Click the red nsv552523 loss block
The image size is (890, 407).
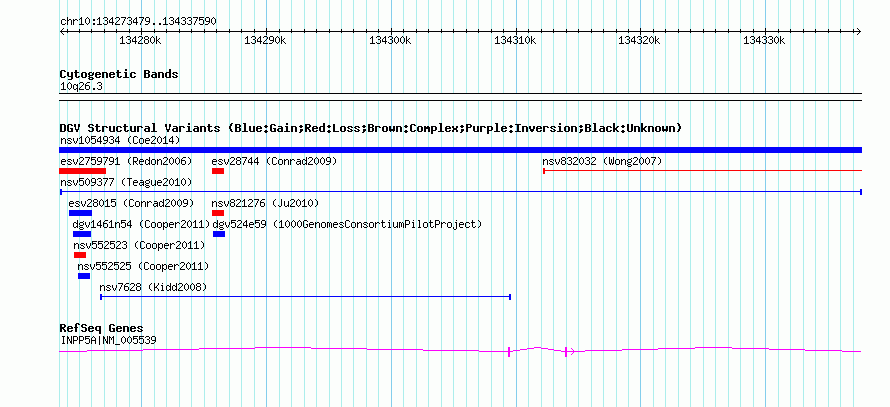pos(80,255)
